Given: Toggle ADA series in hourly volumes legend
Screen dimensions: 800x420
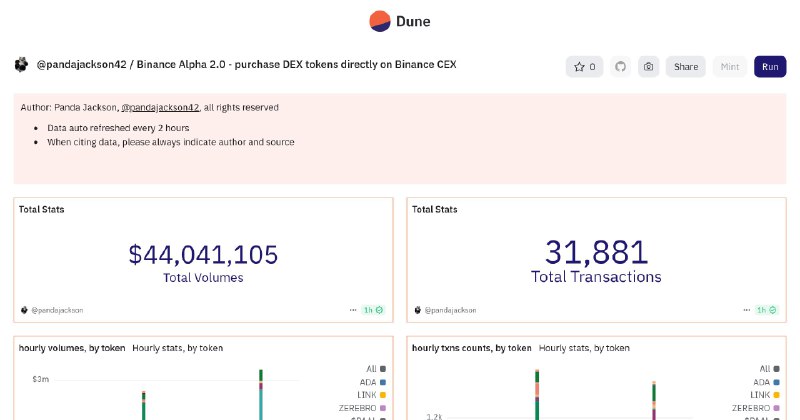Looking at the screenshot, I should 373,382.
